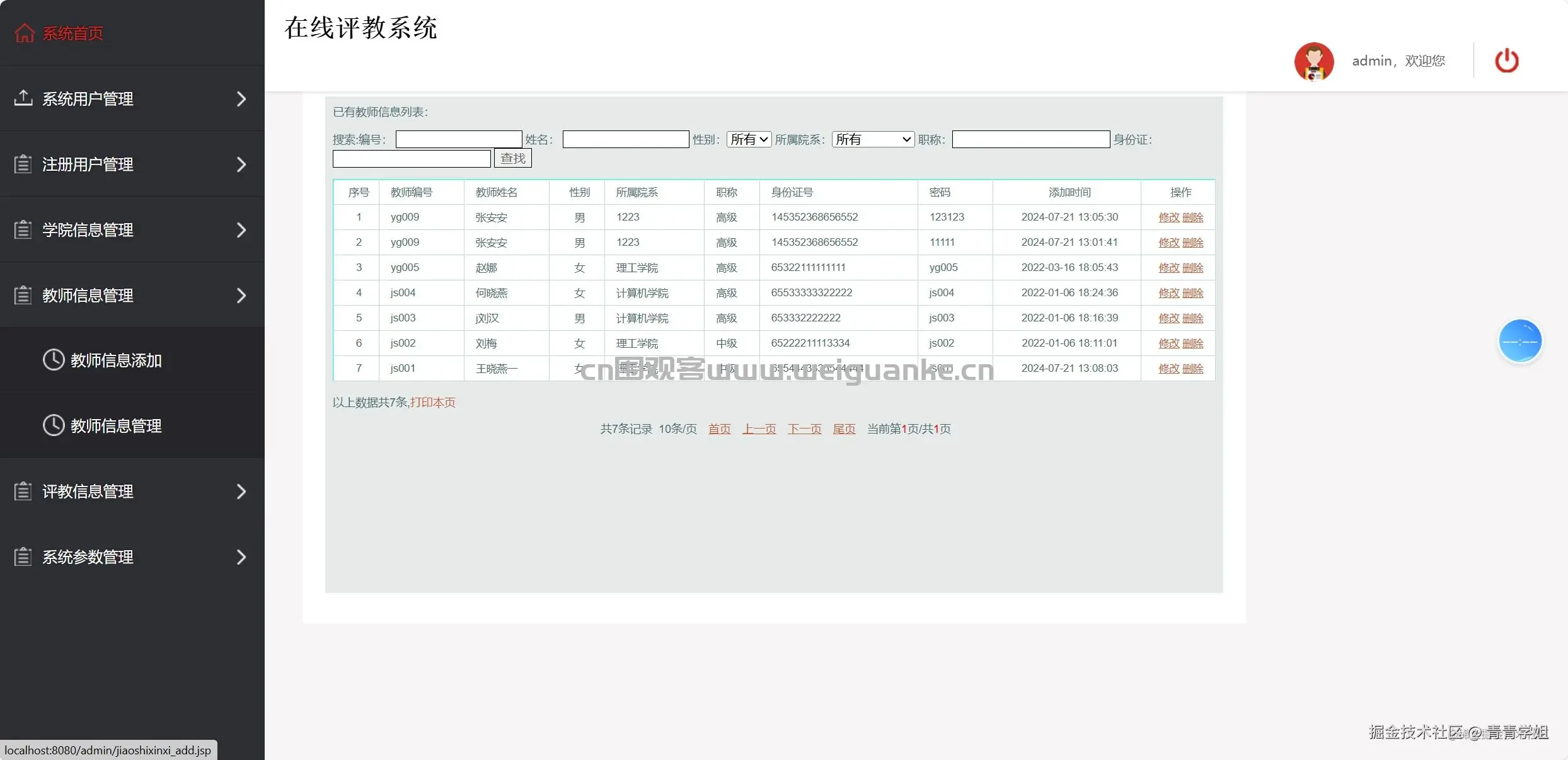Click the clock icon beside 教师信息管理 submenu
The height and width of the screenshot is (760, 1568).
click(54, 425)
